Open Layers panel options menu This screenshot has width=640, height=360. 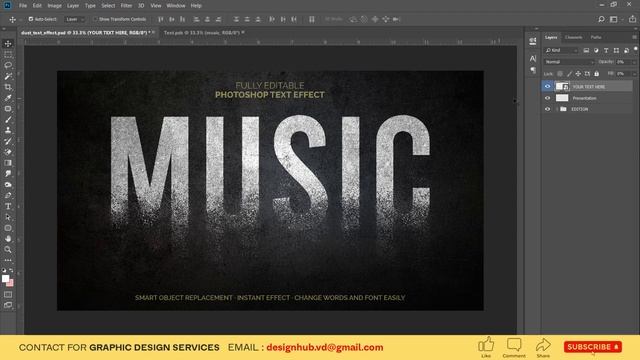[x=634, y=37]
